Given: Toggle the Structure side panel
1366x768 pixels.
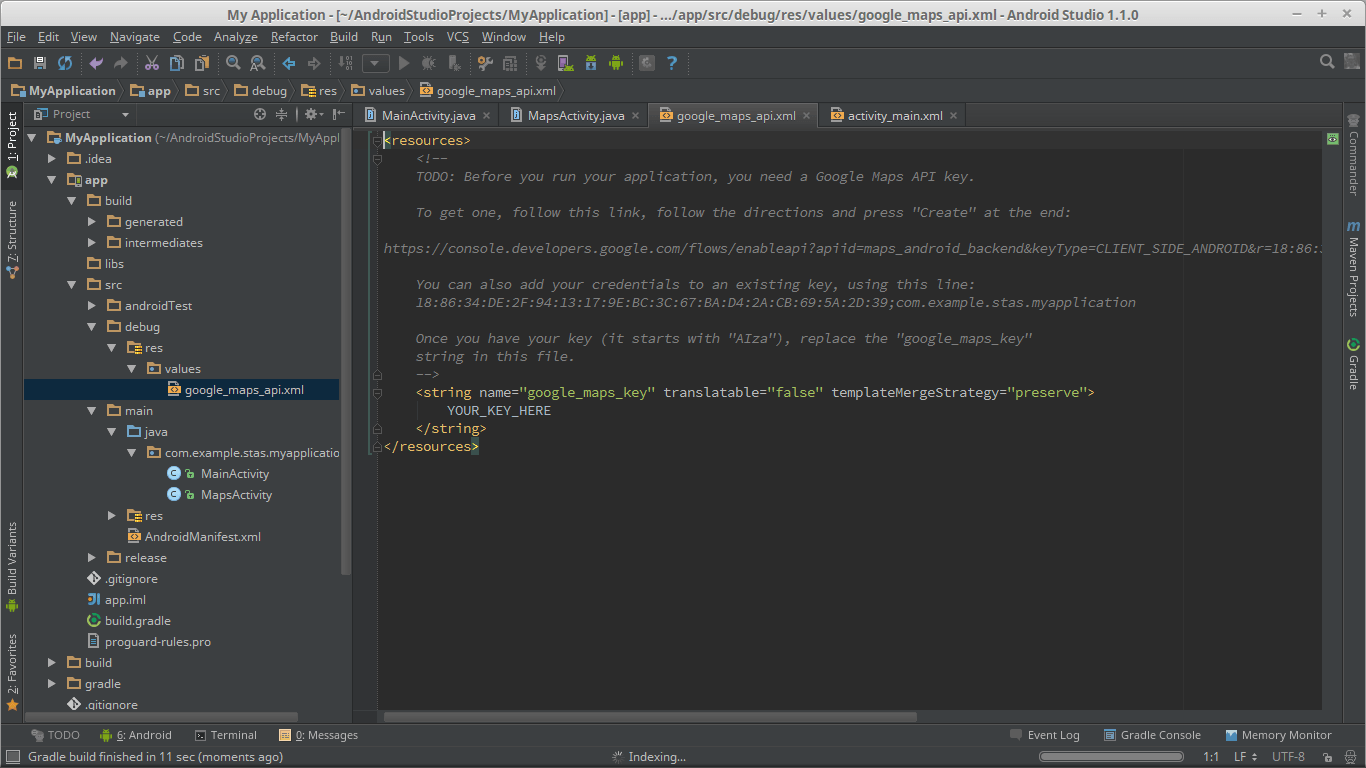Looking at the screenshot, I should coord(12,238).
